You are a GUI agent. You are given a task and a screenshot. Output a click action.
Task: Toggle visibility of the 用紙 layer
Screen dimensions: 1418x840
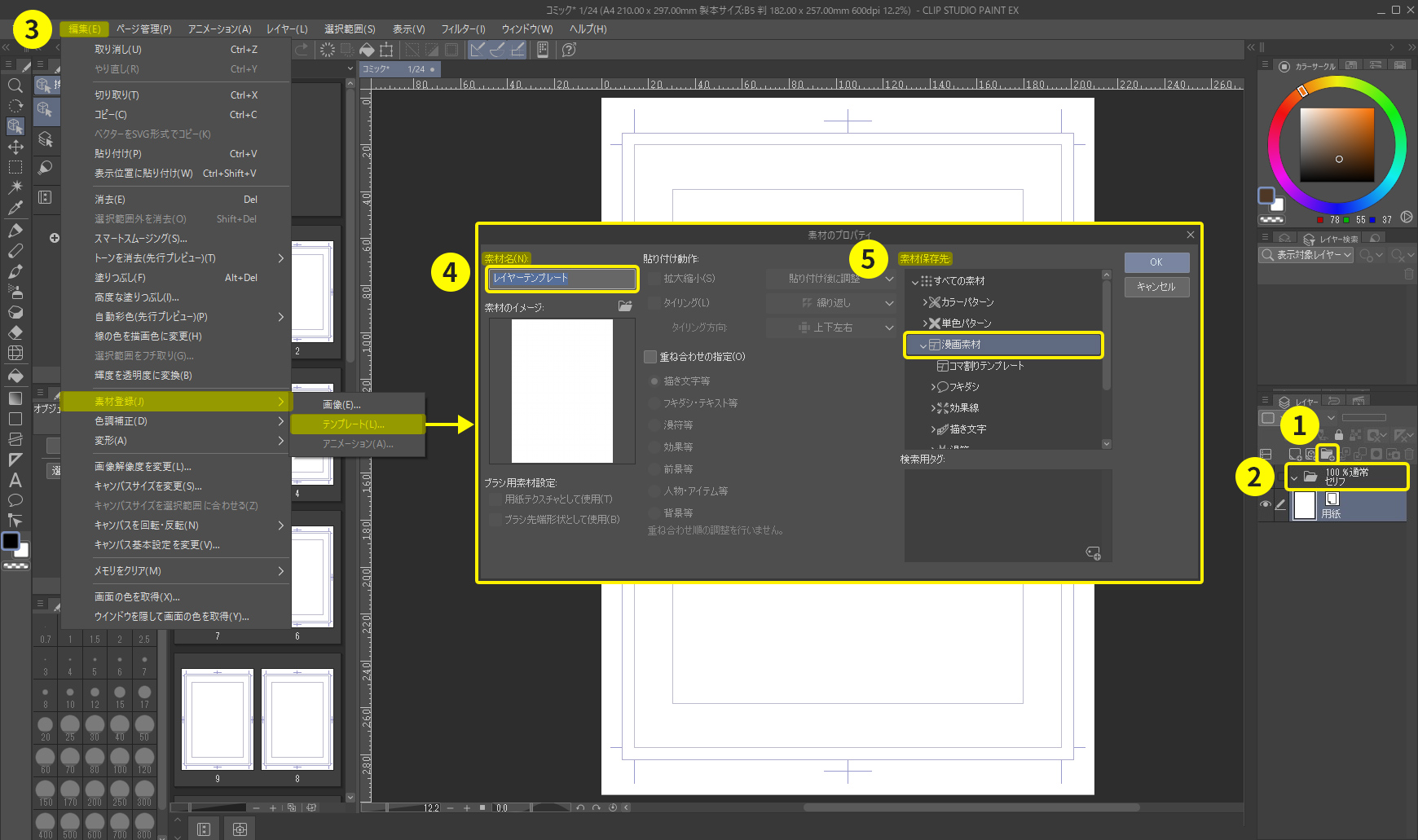point(1265,505)
